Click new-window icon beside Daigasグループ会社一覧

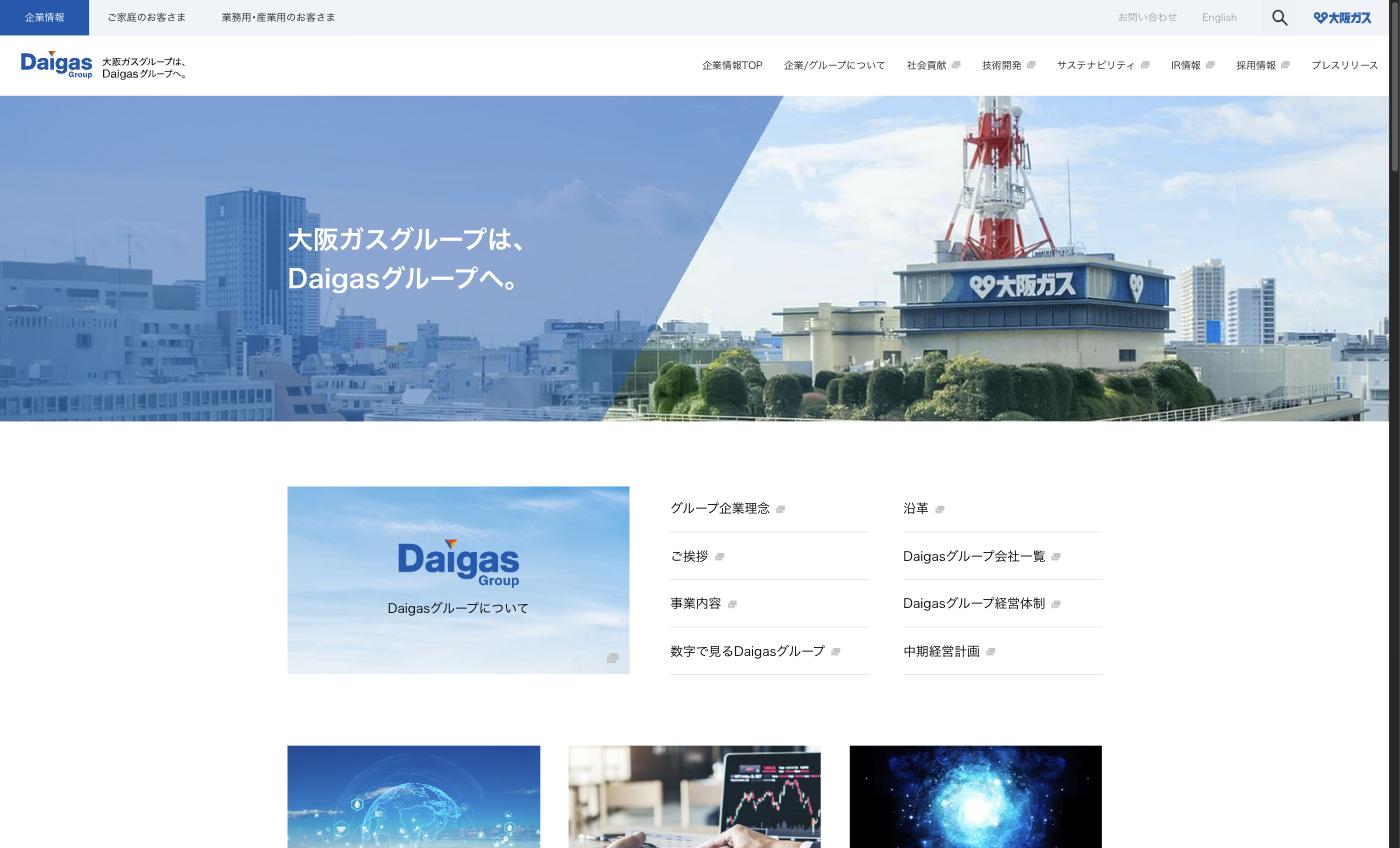[1055, 557]
